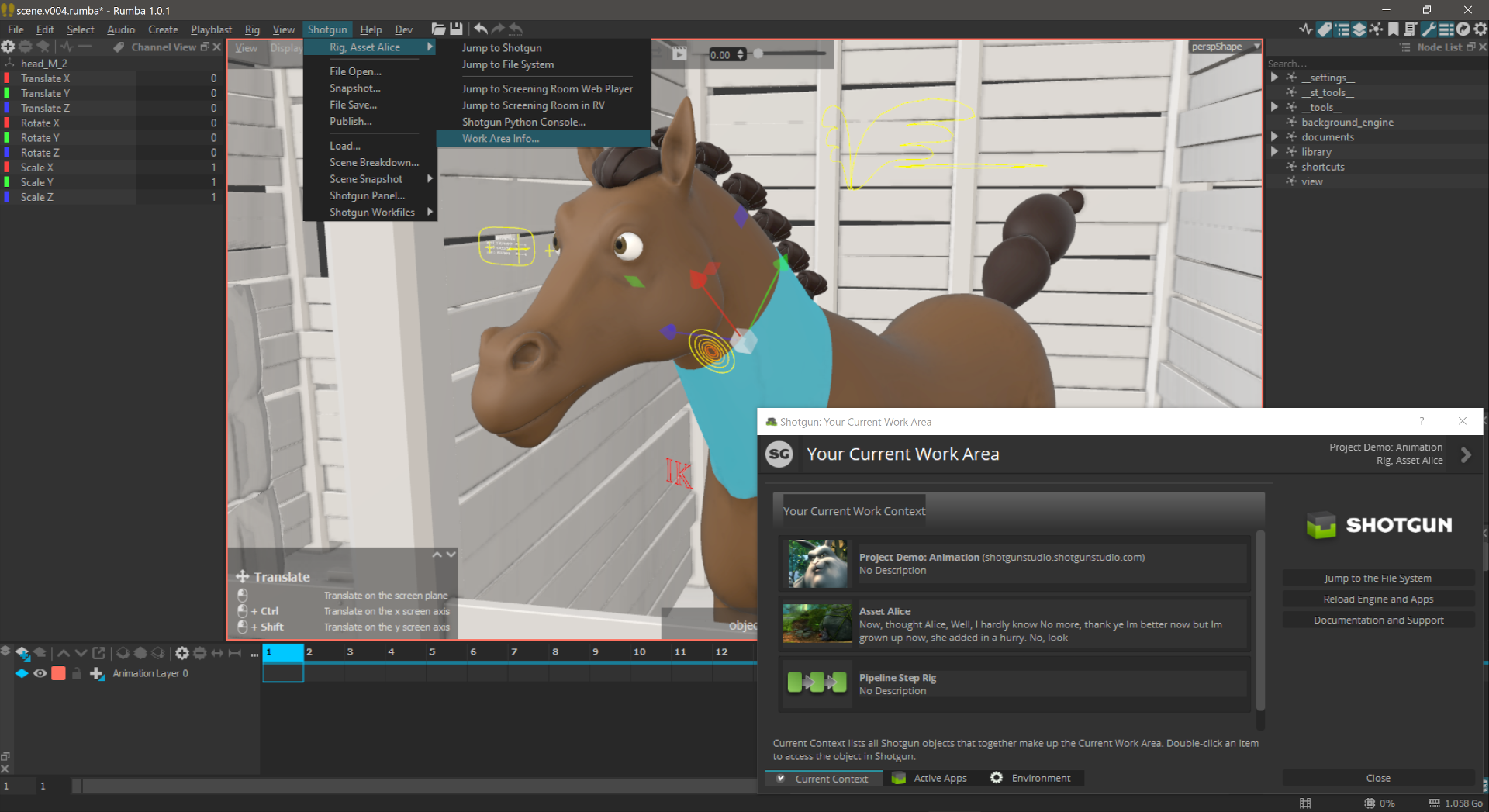
Task: Click the horizontal double-arrow timeline icon
Action: click(217, 653)
